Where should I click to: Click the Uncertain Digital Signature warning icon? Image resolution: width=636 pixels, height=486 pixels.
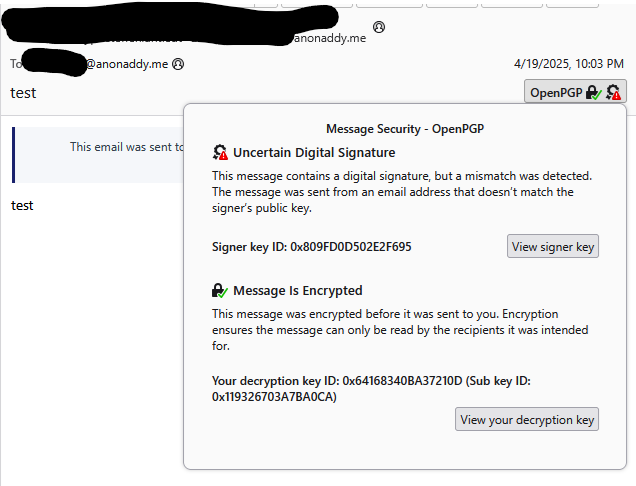pyautogui.click(x=220, y=153)
